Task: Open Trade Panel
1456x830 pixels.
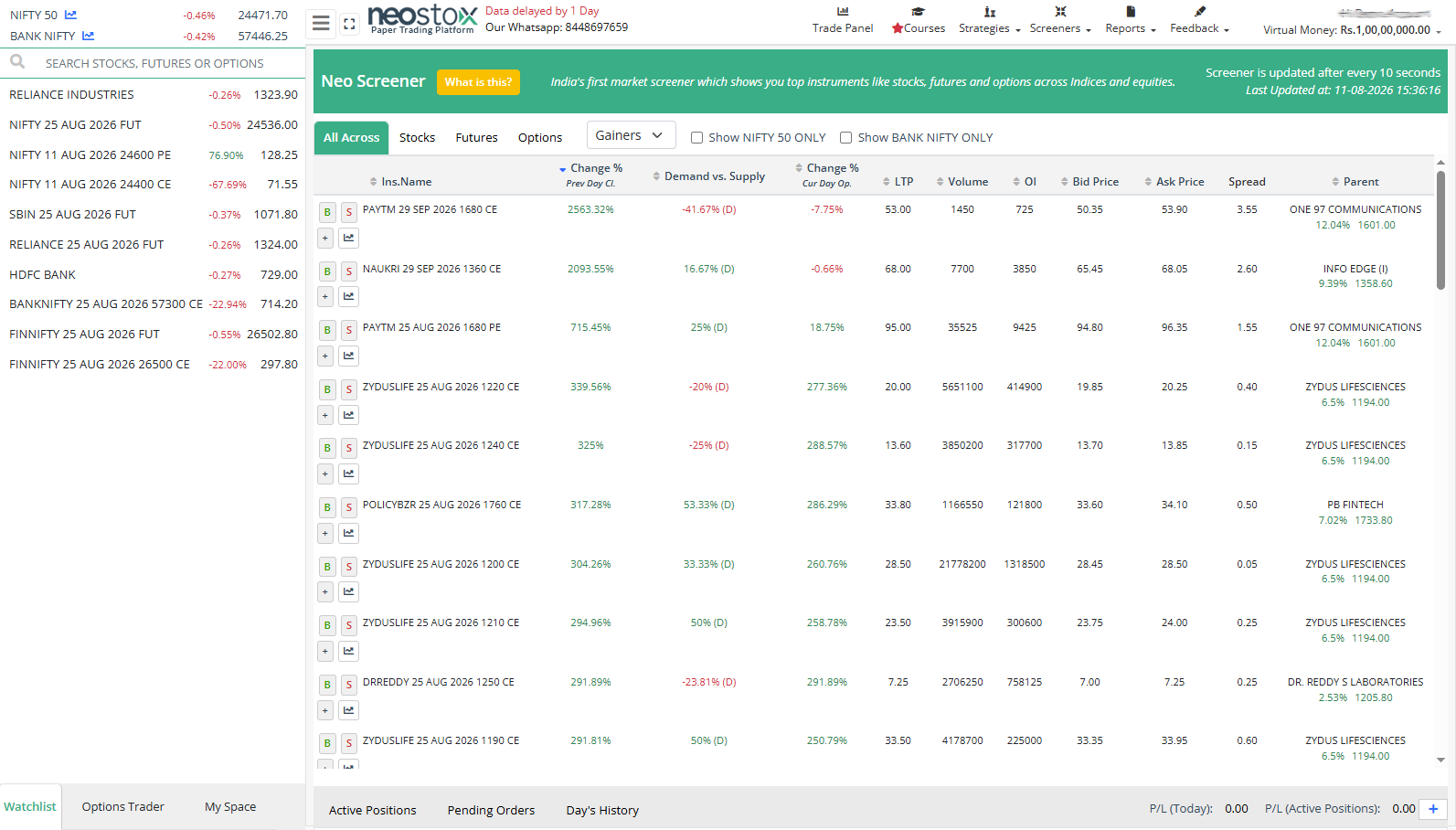Action: [x=843, y=20]
